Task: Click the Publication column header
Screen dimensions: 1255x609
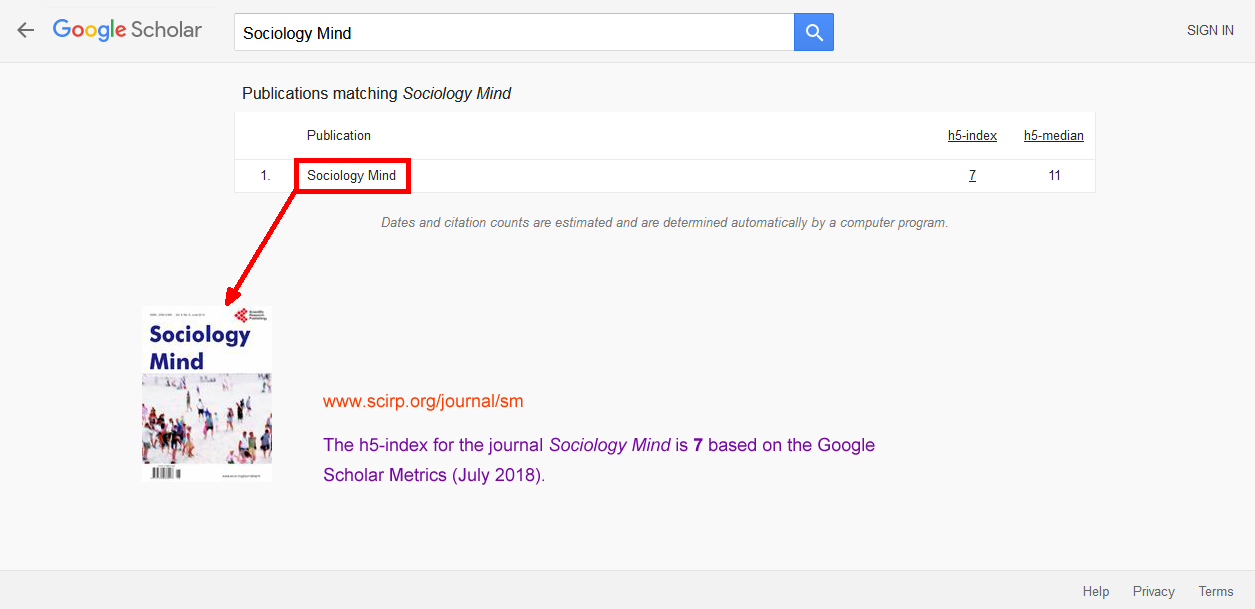Action: (339, 136)
